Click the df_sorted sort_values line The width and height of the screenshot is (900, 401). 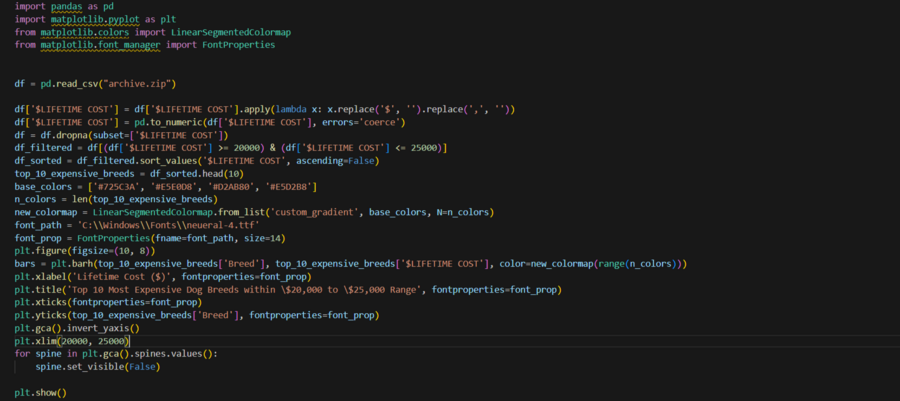tap(197, 161)
